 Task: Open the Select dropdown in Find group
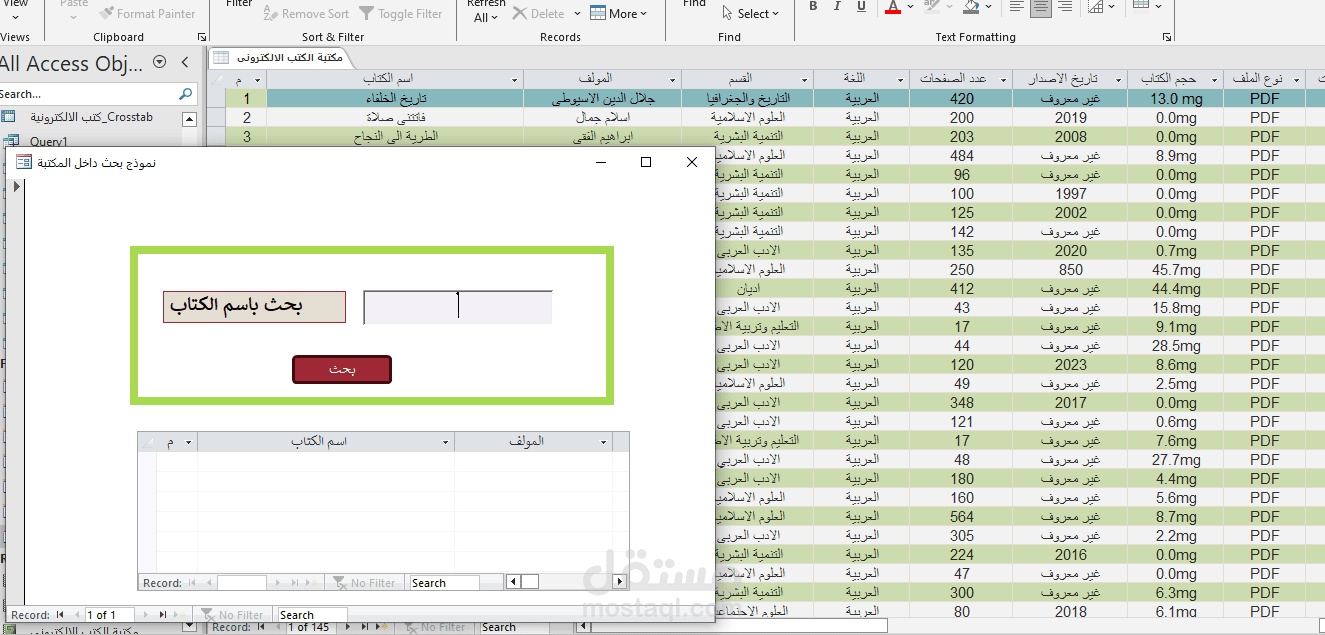[x=750, y=14]
